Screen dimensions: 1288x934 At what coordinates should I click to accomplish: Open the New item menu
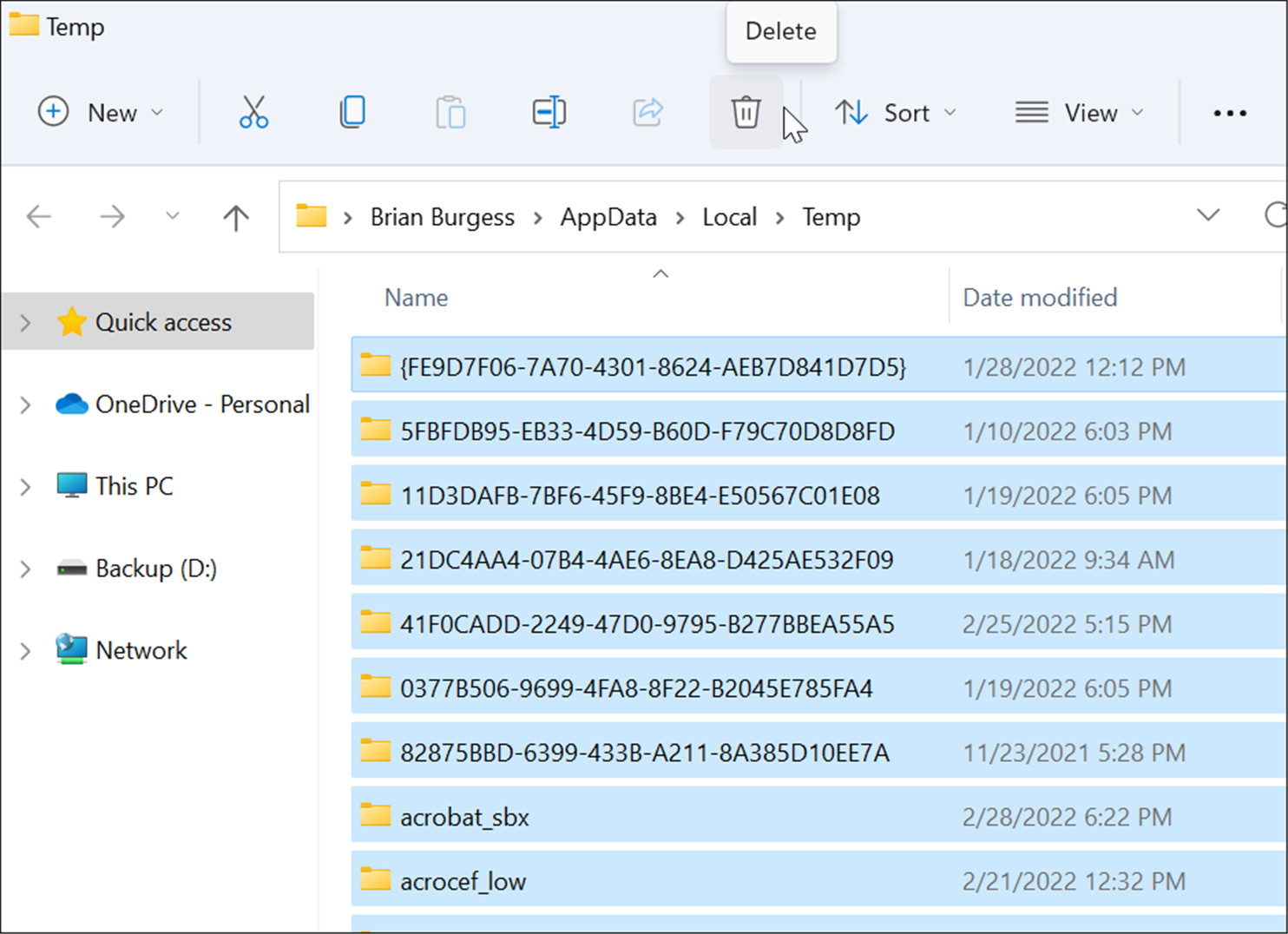tap(102, 112)
